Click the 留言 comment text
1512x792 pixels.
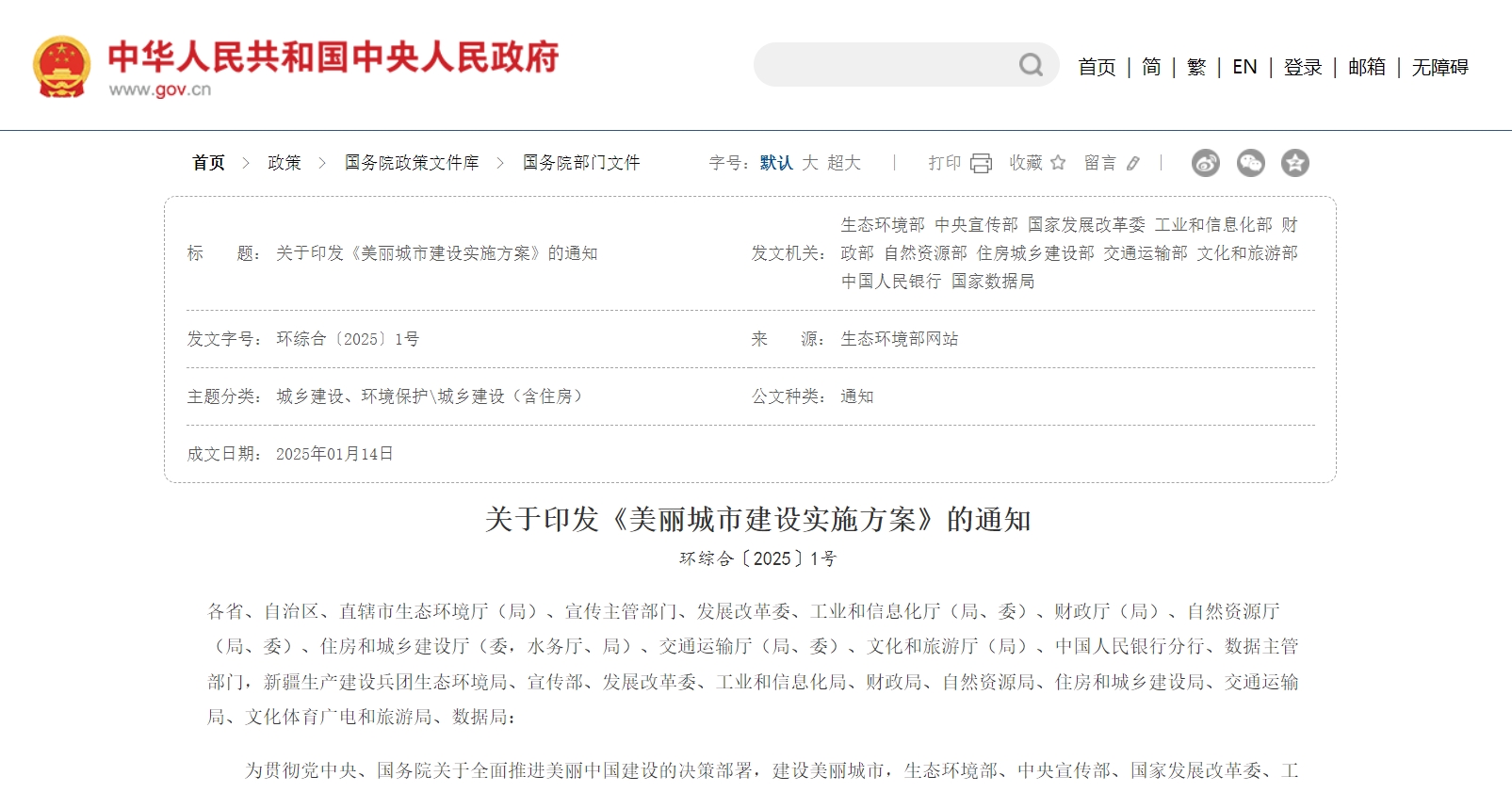tap(1100, 163)
